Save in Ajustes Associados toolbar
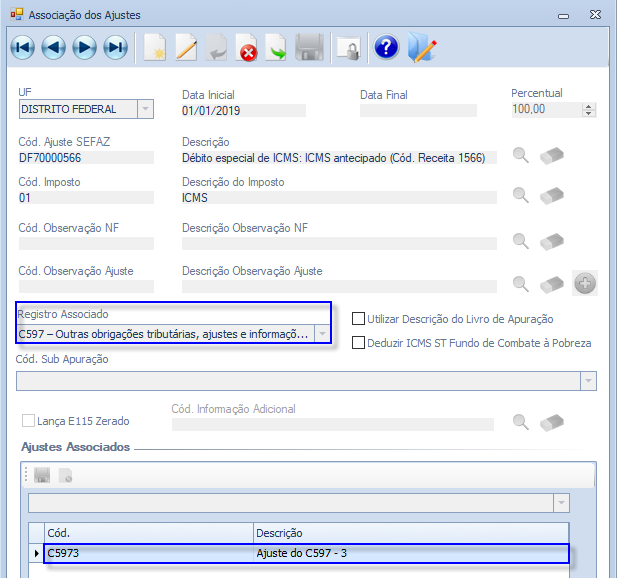617x578 pixels. coord(42,475)
